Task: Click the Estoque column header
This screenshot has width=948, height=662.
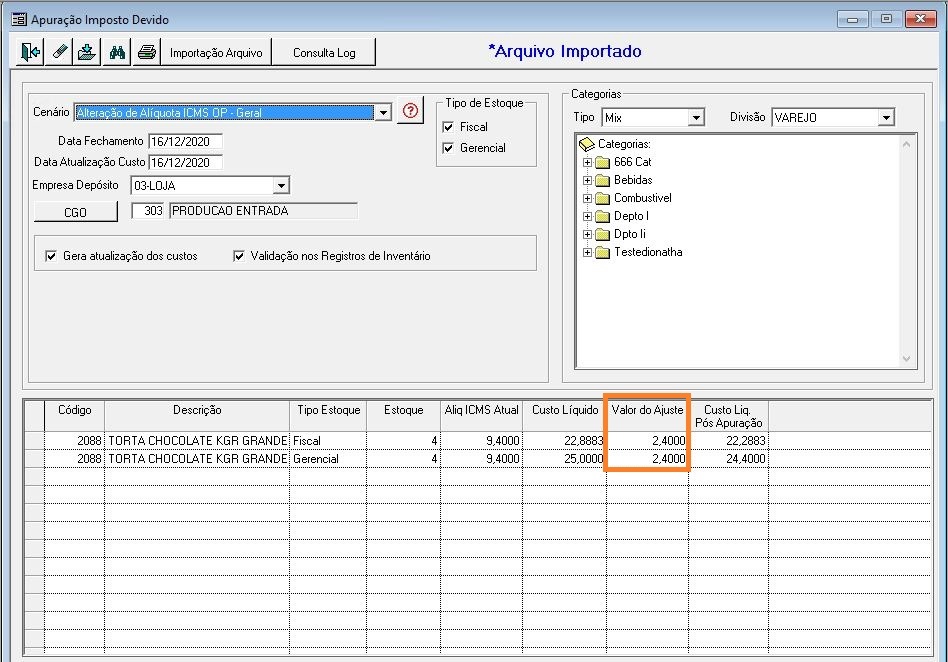Action: tap(403, 416)
